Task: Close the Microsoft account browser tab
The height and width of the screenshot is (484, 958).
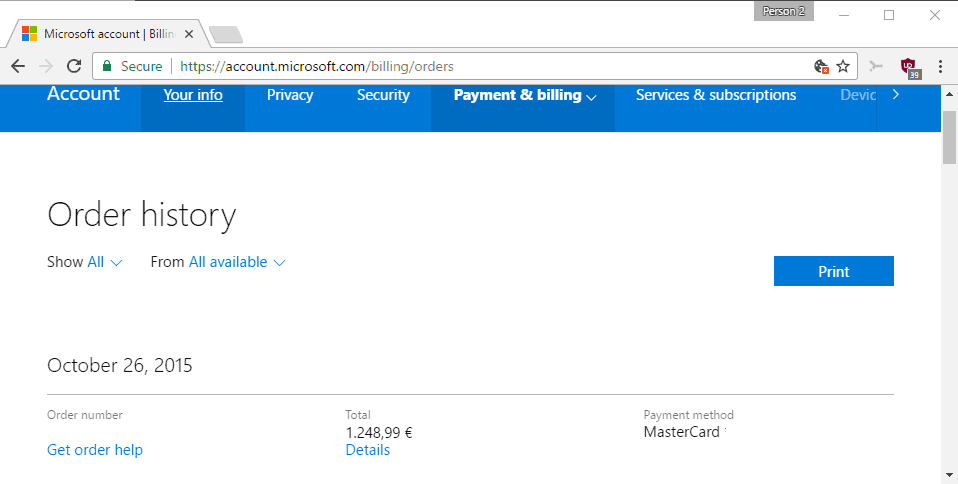Action: click(x=189, y=34)
